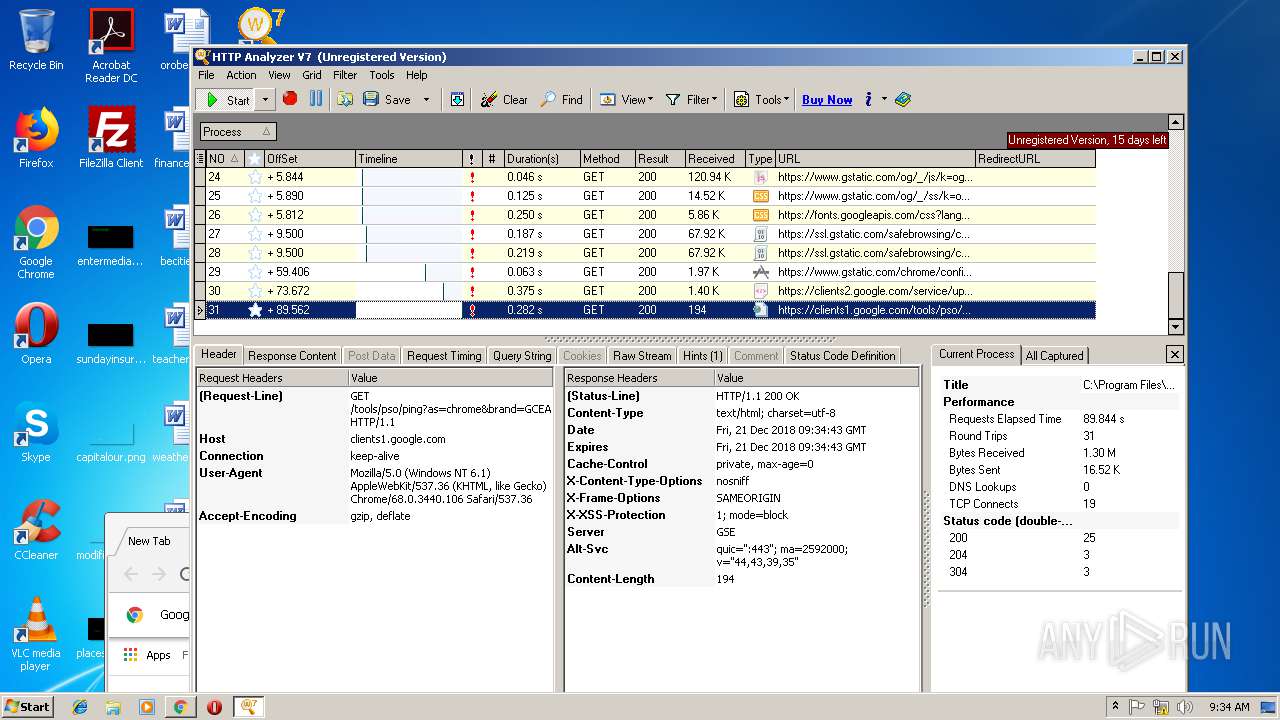This screenshot has height=720, width=1280.
Task: Click the blue info icon
Action: point(868,99)
